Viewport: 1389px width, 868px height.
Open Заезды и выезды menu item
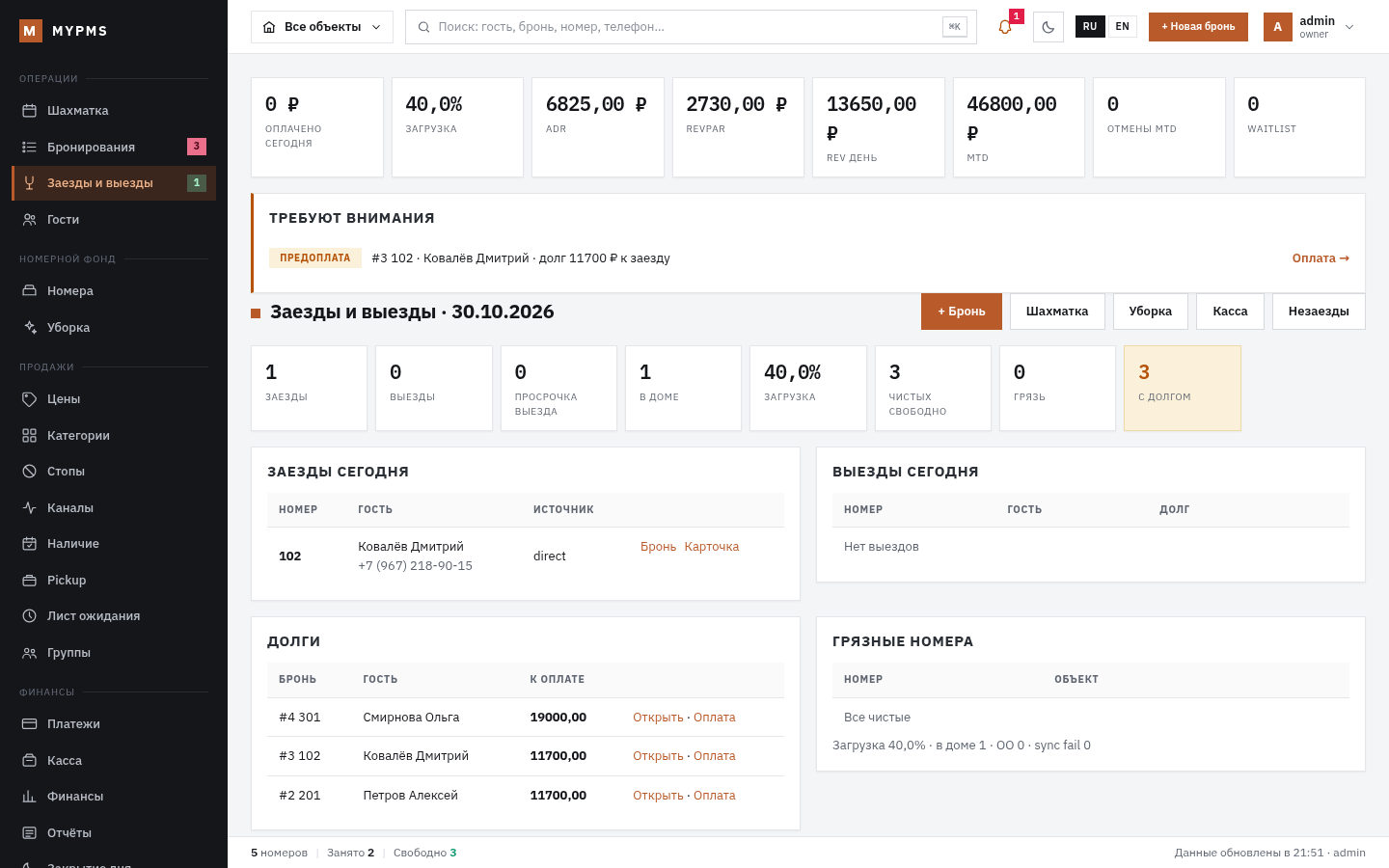click(x=114, y=183)
